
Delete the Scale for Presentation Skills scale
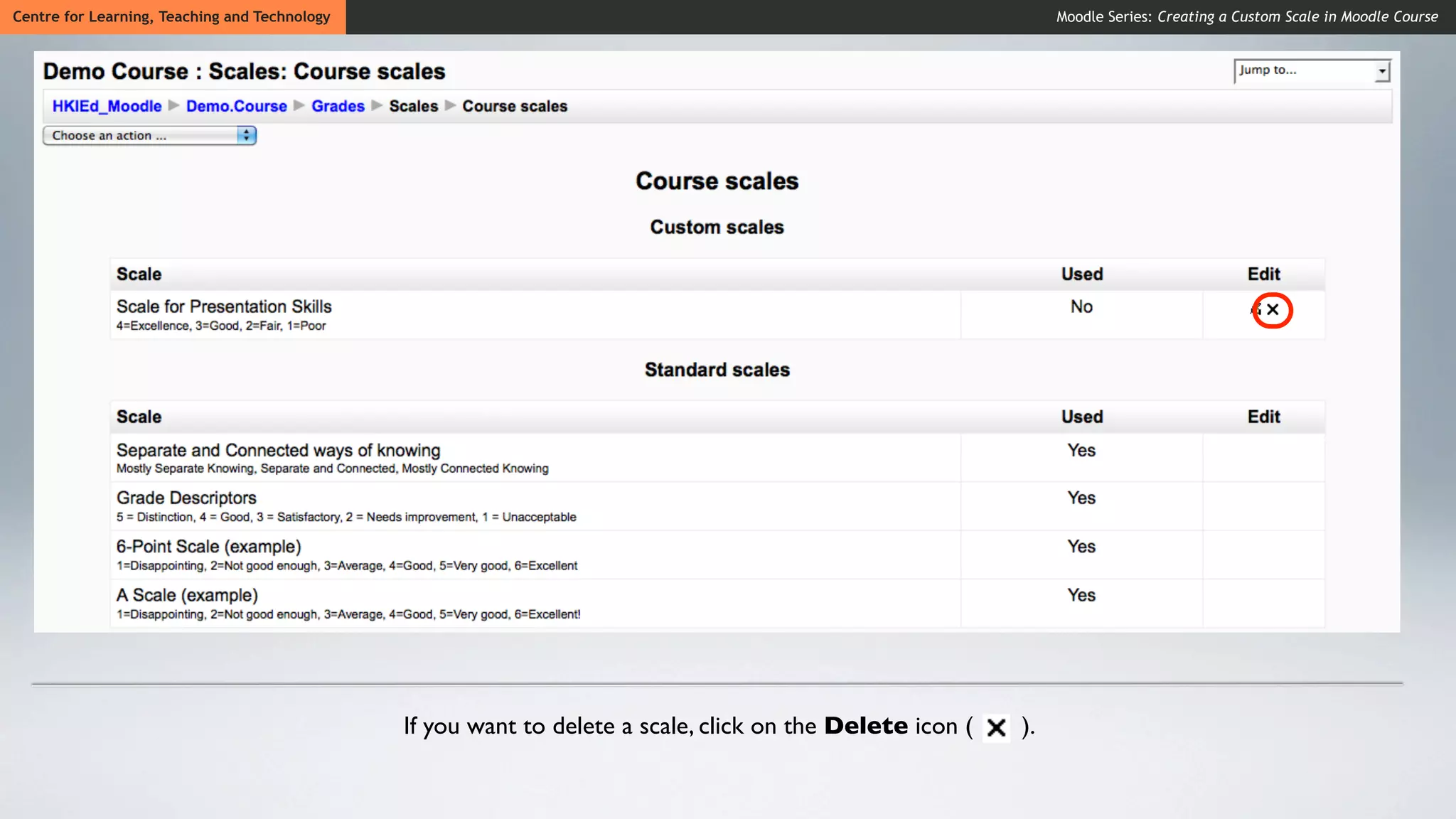click(x=1273, y=309)
